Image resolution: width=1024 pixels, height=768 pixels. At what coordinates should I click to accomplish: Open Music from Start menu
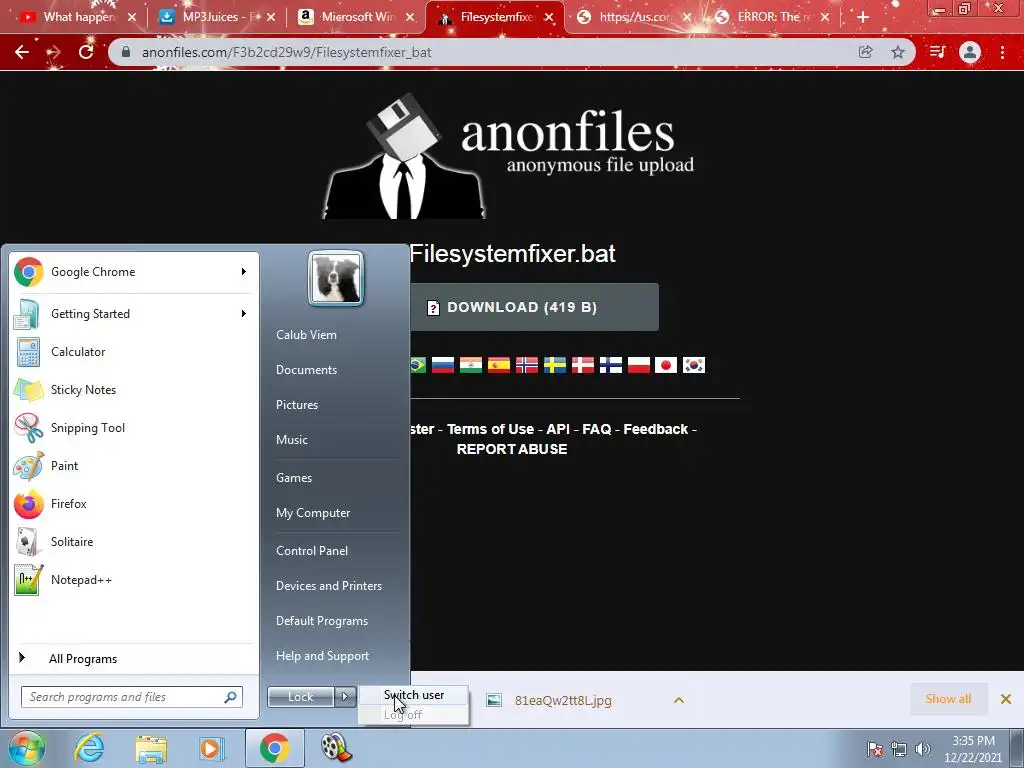[x=292, y=440]
